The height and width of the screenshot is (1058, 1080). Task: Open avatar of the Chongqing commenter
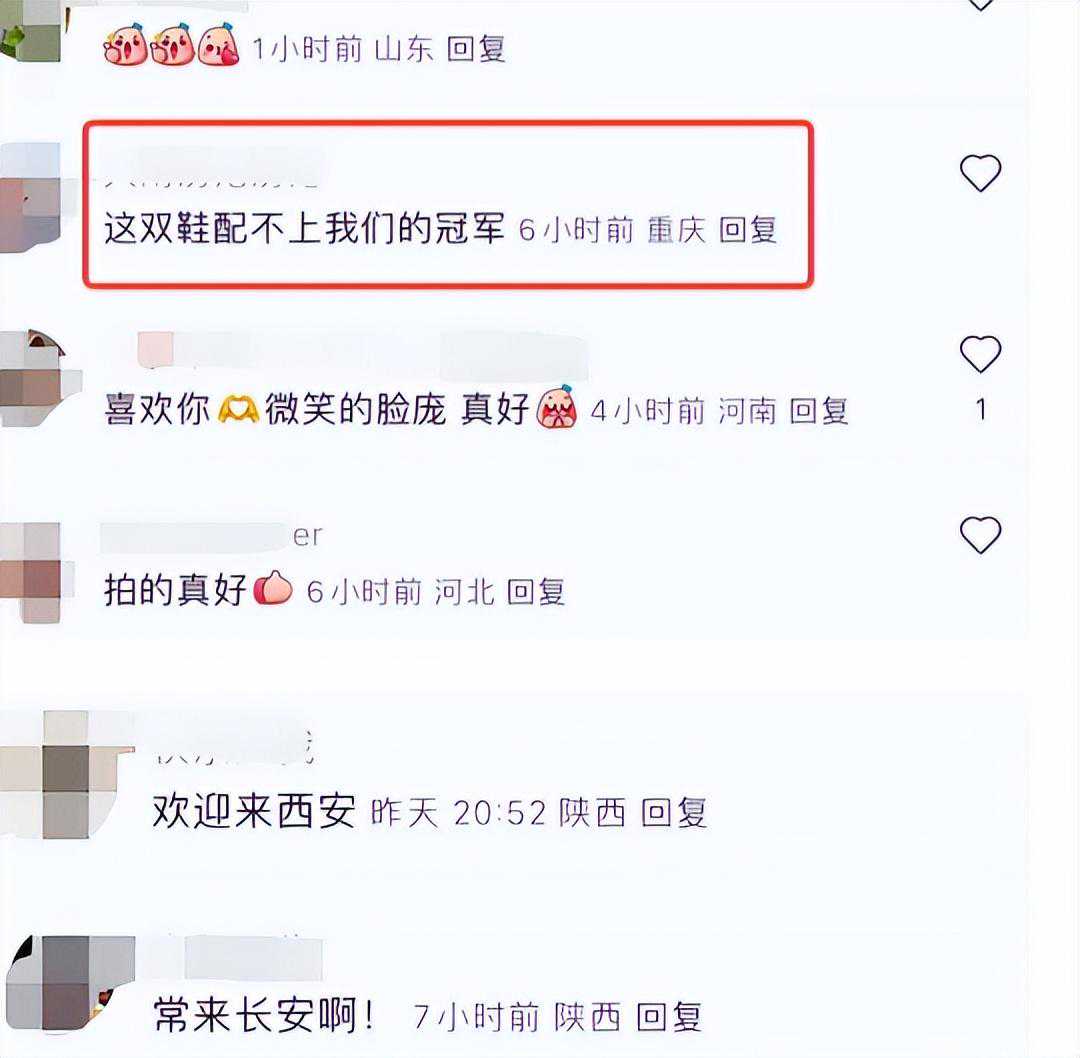[x=30, y=198]
